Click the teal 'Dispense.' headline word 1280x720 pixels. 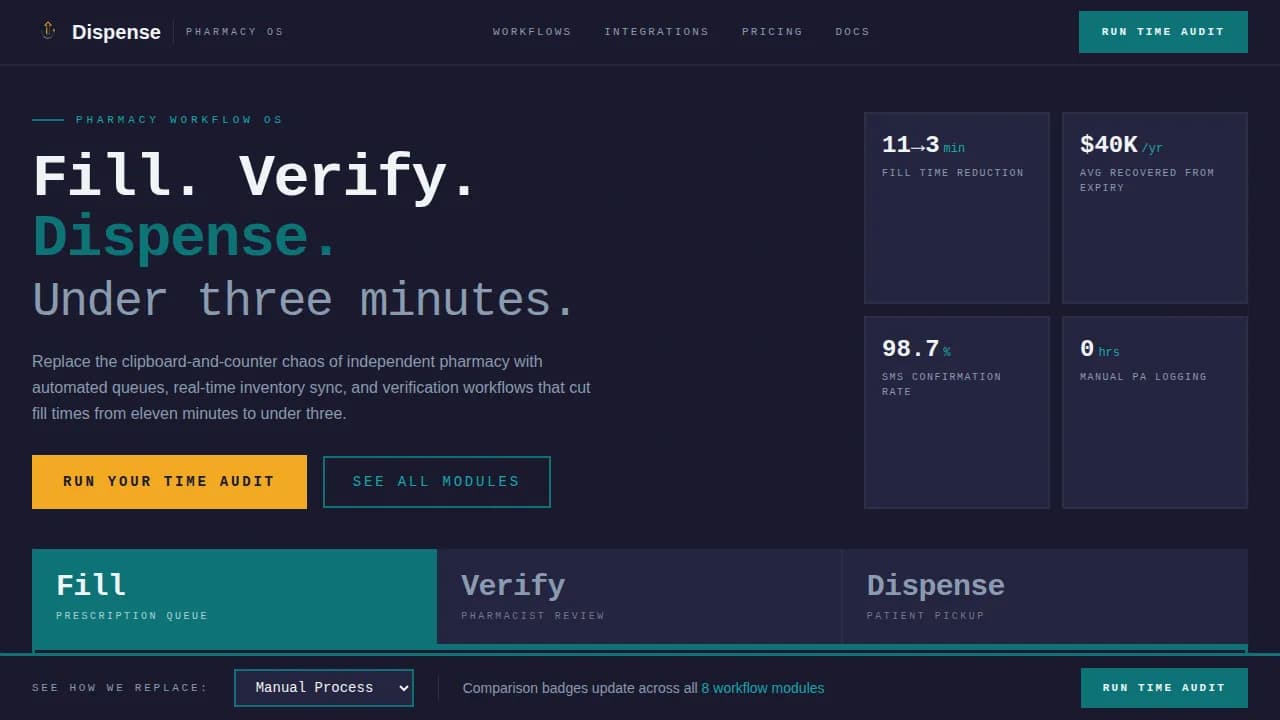pos(186,238)
